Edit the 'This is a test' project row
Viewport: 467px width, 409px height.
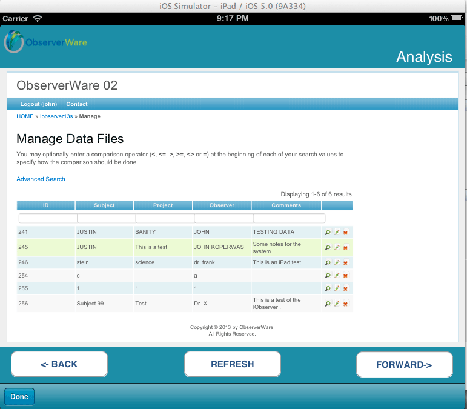[337, 247]
